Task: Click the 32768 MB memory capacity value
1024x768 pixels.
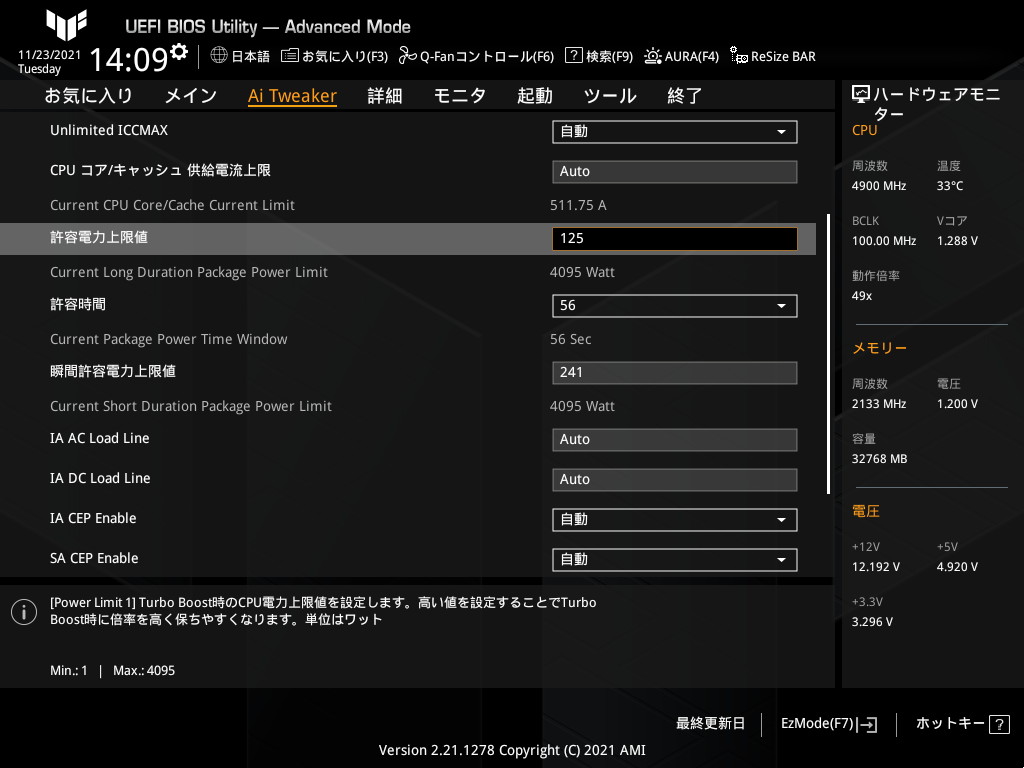Action: coord(880,459)
